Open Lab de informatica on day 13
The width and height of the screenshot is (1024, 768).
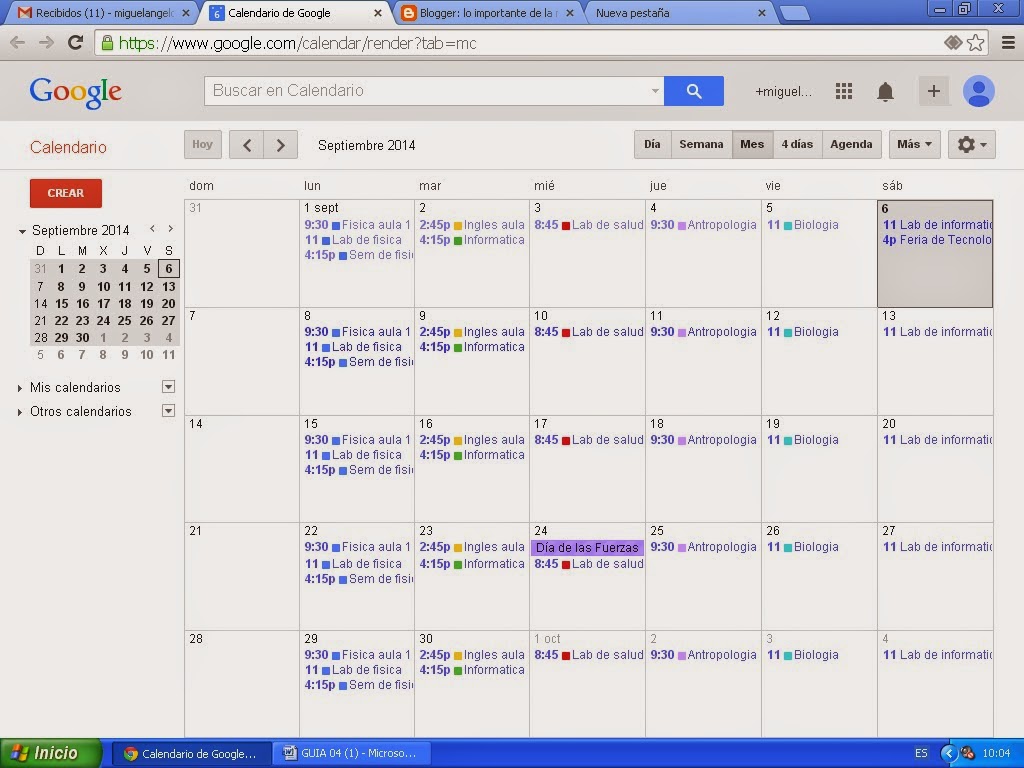[936, 332]
